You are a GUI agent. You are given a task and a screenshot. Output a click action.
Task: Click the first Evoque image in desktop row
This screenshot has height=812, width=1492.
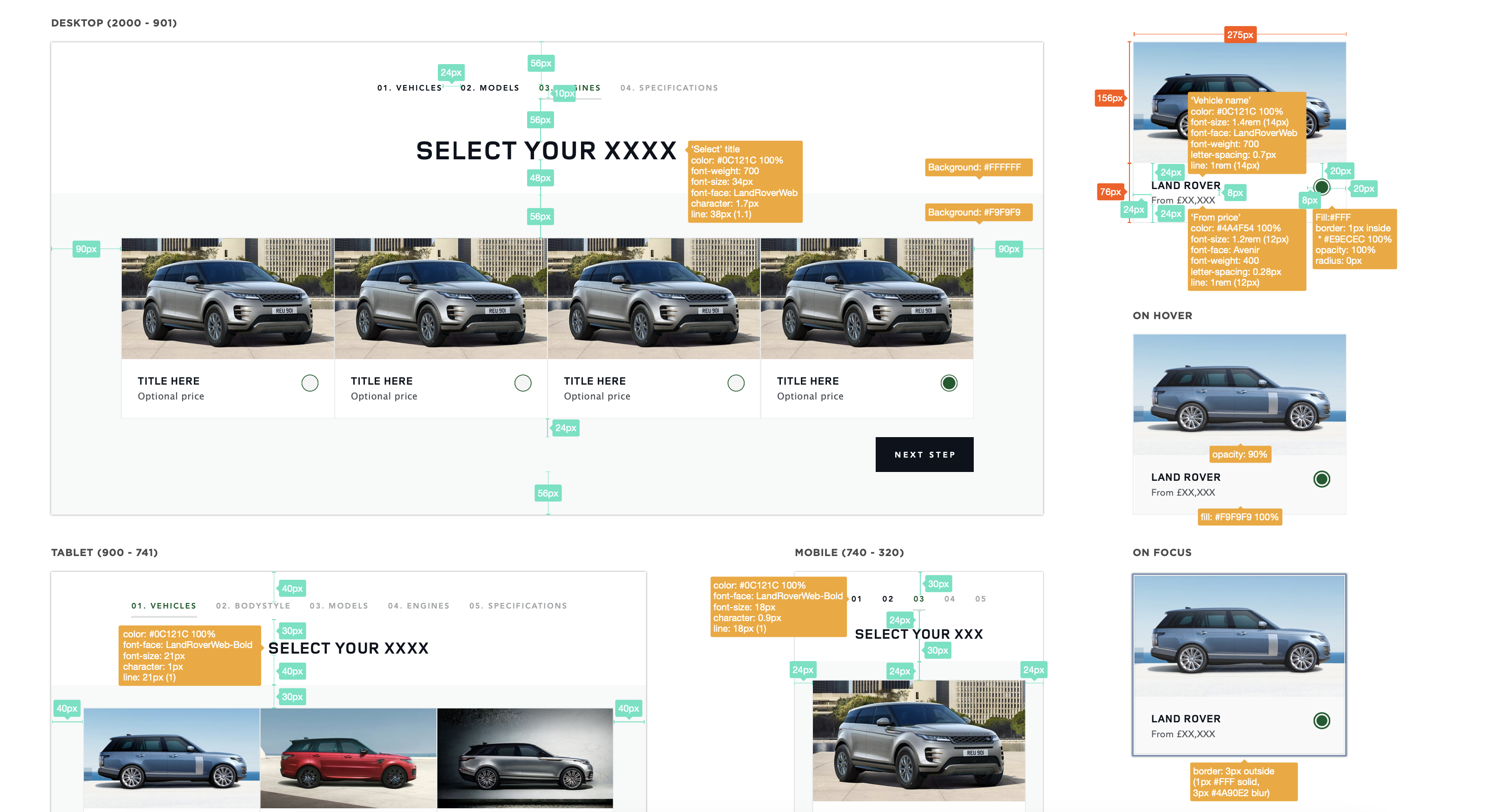(228, 299)
